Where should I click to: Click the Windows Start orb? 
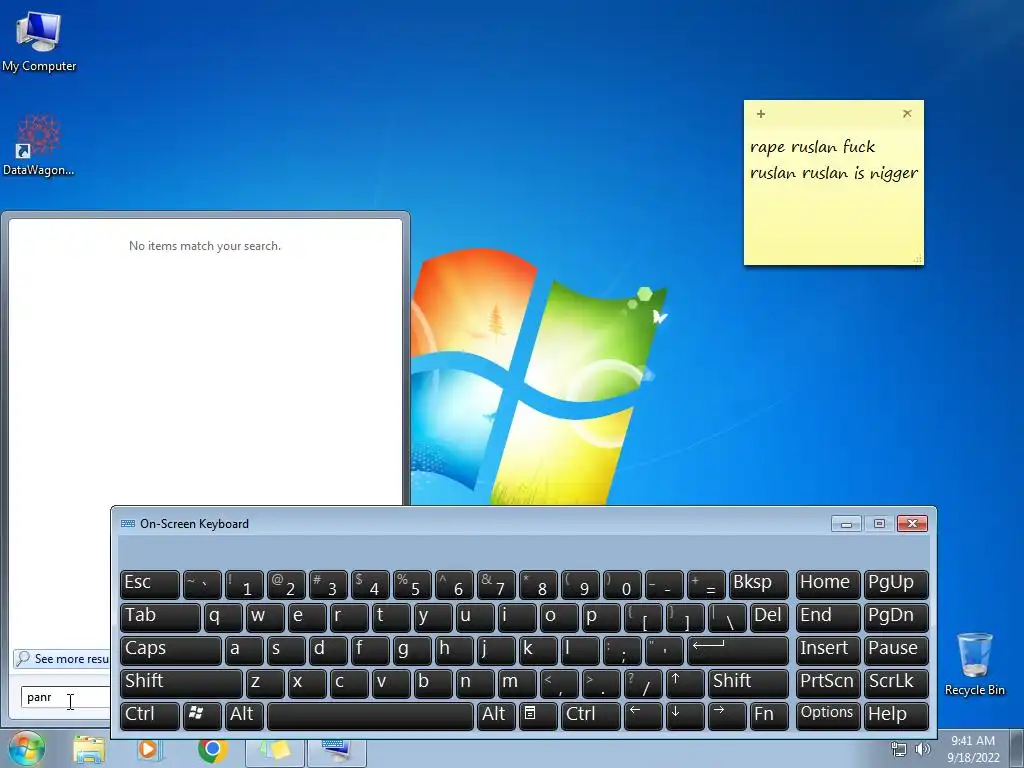(x=27, y=749)
